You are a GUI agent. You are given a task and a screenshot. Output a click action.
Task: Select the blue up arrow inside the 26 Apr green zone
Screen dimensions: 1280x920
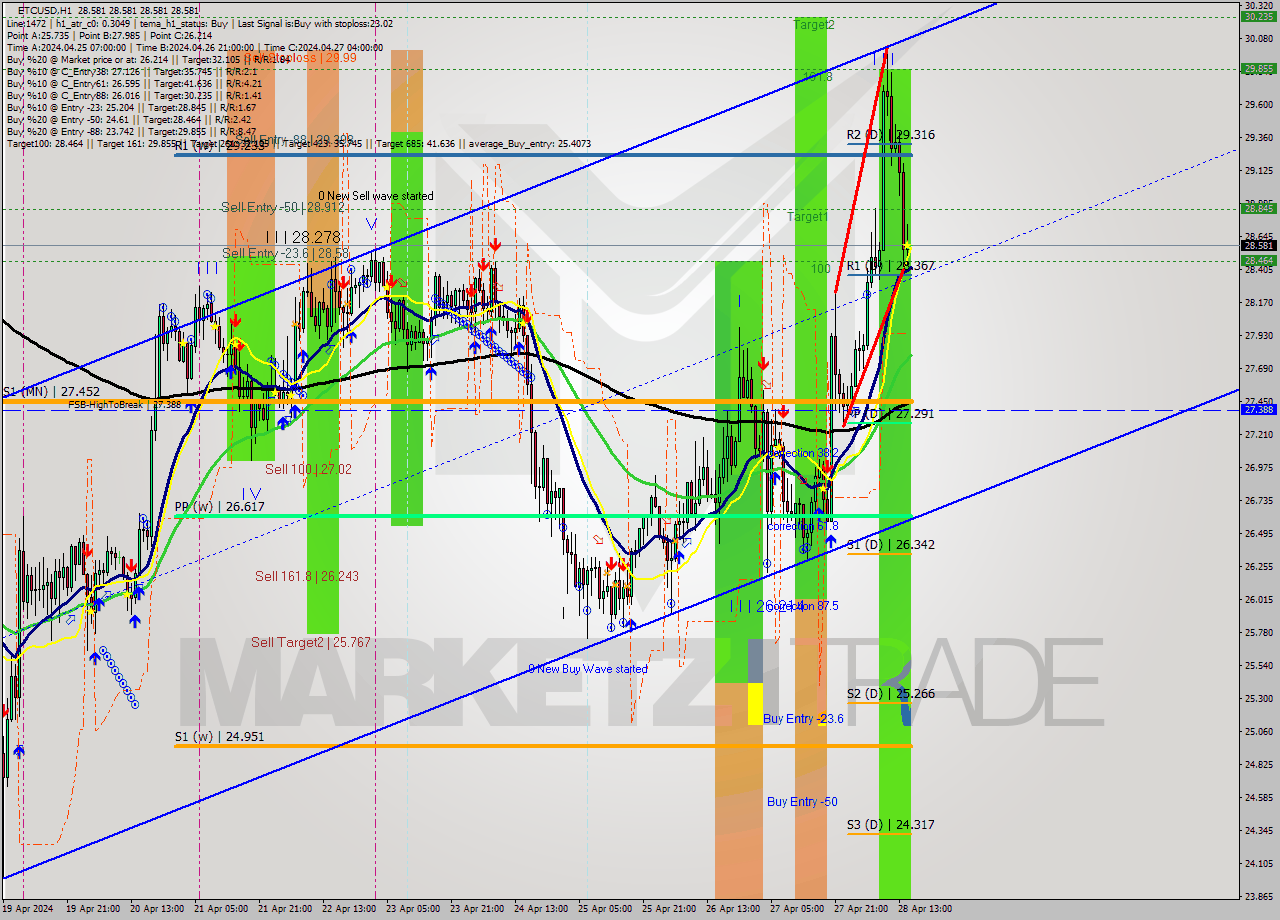[775, 476]
